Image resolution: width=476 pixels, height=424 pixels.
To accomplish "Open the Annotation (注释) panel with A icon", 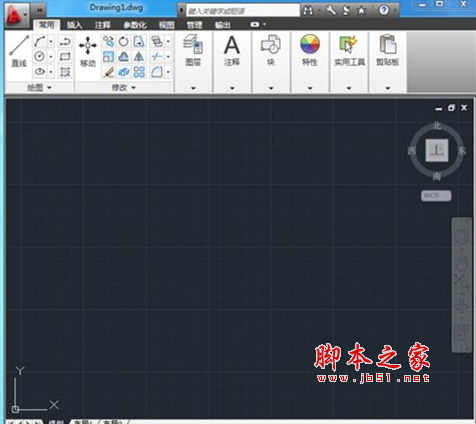I will [x=232, y=50].
